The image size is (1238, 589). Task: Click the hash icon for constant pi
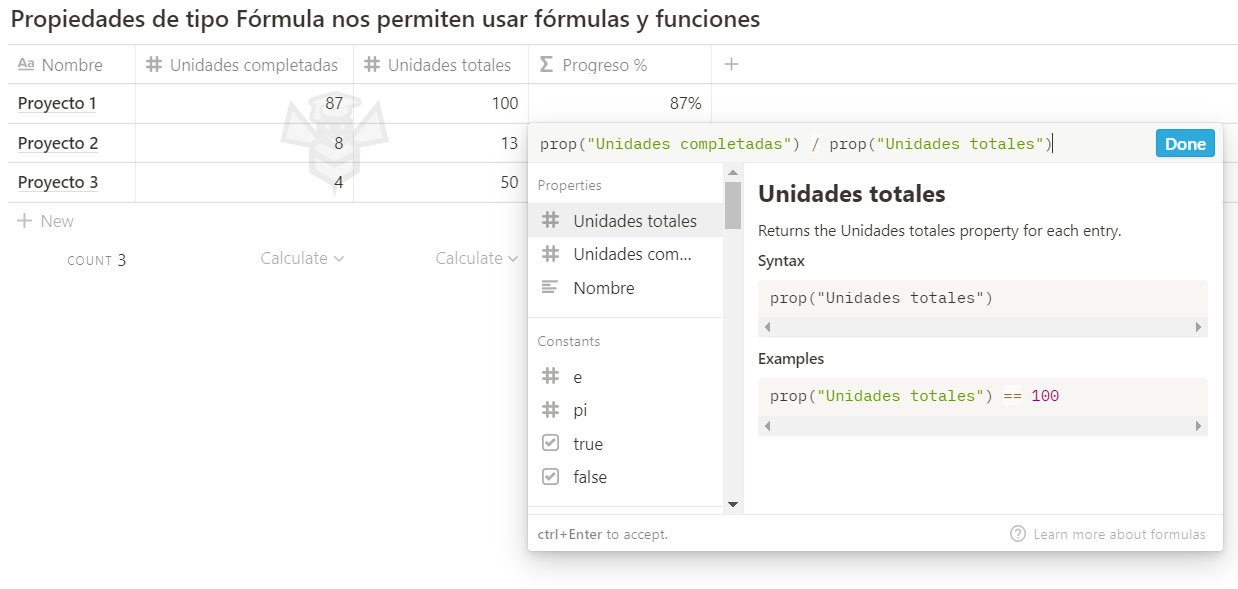click(550, 410)
